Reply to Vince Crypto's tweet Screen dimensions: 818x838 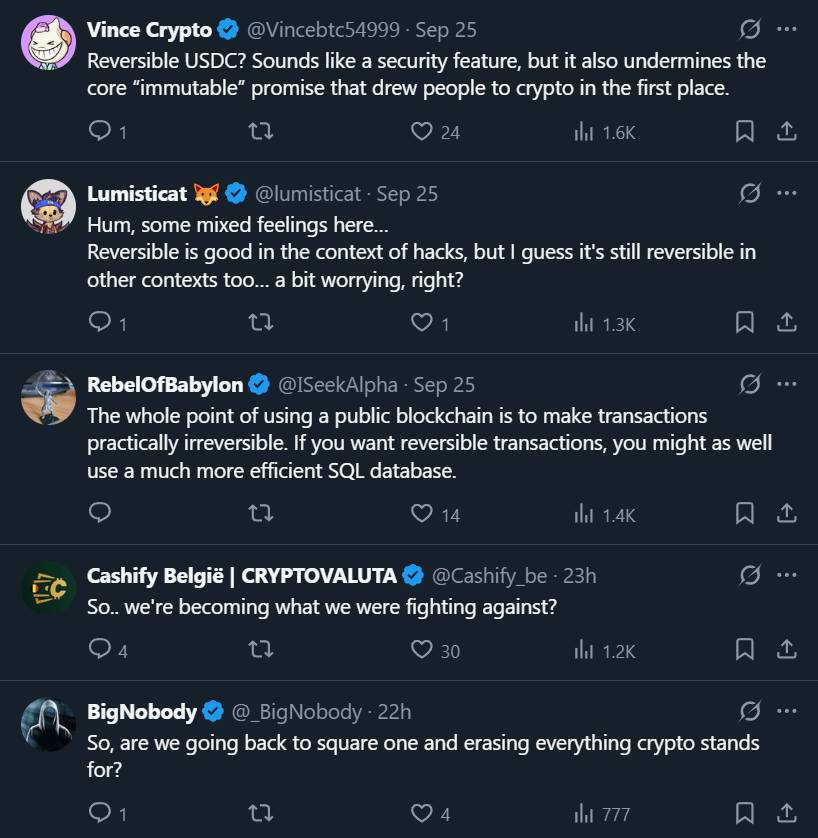pos(100,131)
